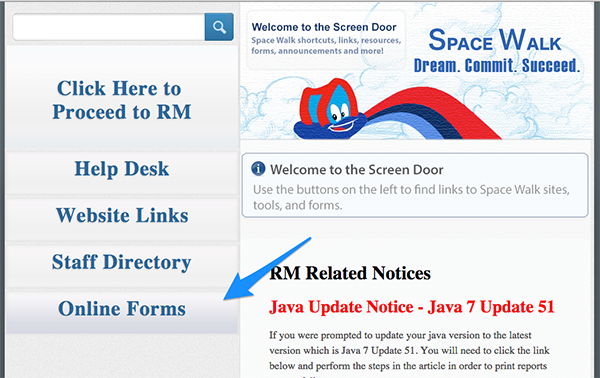Open the Staff Directory section
The height and width of the screenshot is (378, 600).
pos(122,262)
